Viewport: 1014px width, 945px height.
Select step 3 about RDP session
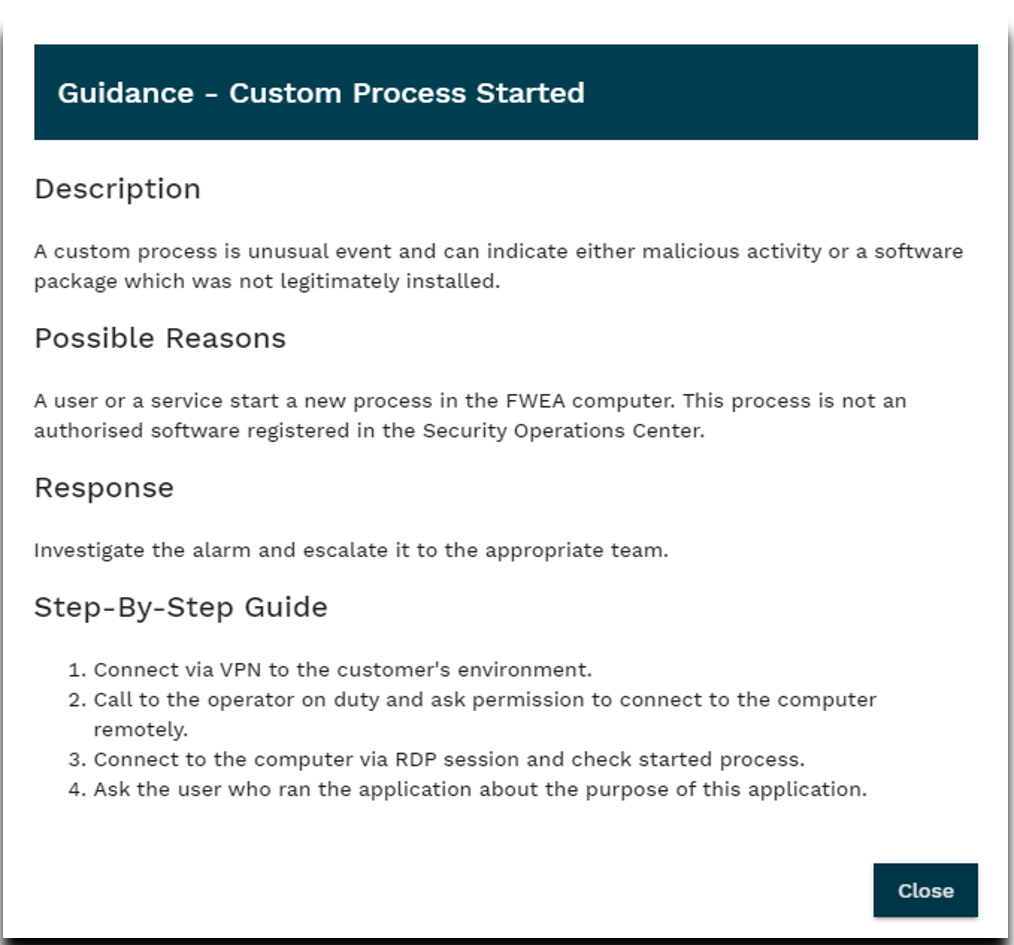[x=449, y=759]
